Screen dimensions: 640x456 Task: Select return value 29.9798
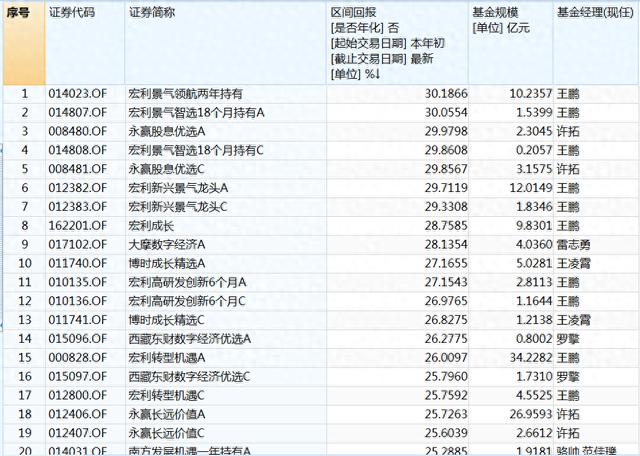pos(446,131)
